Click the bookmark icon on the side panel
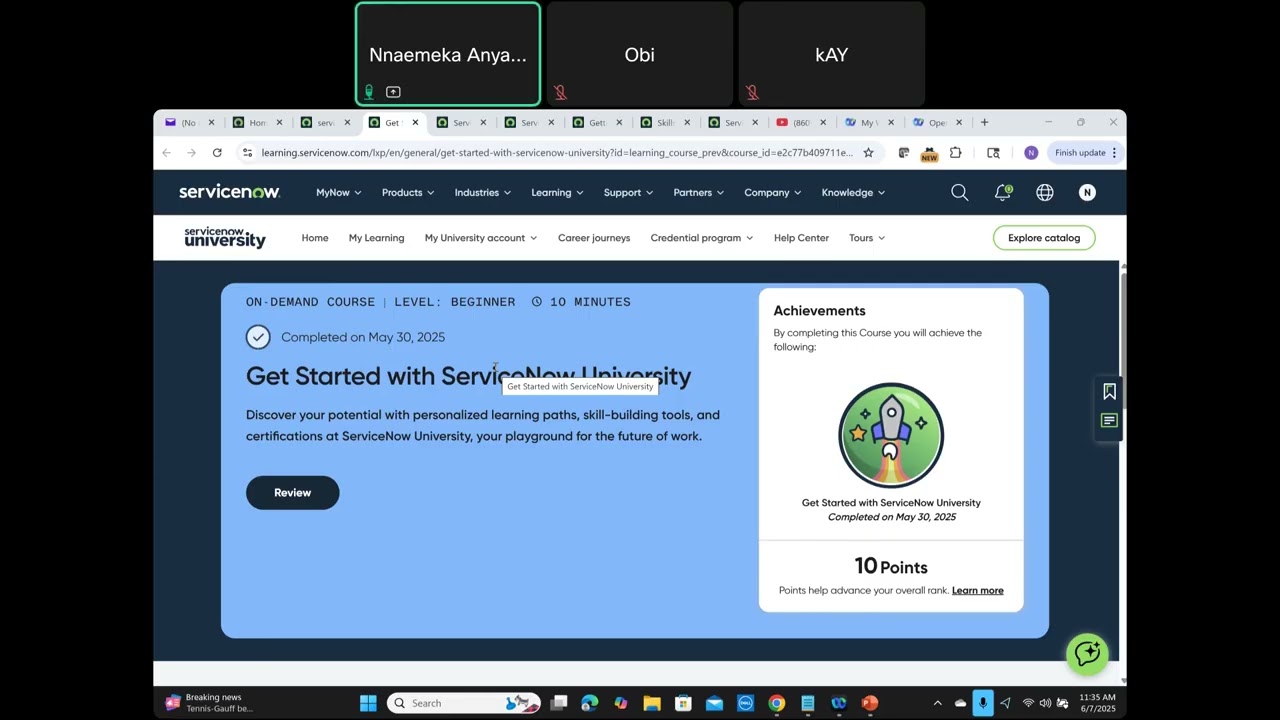The width and height of the screenshot is (1280, 720). [x=1109, y=391]
